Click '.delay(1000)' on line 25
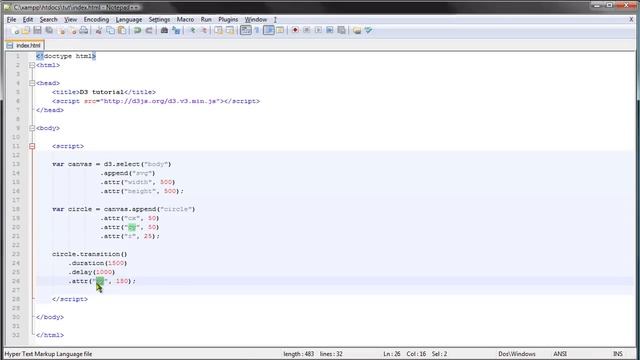Screen dimensions: 640x360 coord(91,272)
